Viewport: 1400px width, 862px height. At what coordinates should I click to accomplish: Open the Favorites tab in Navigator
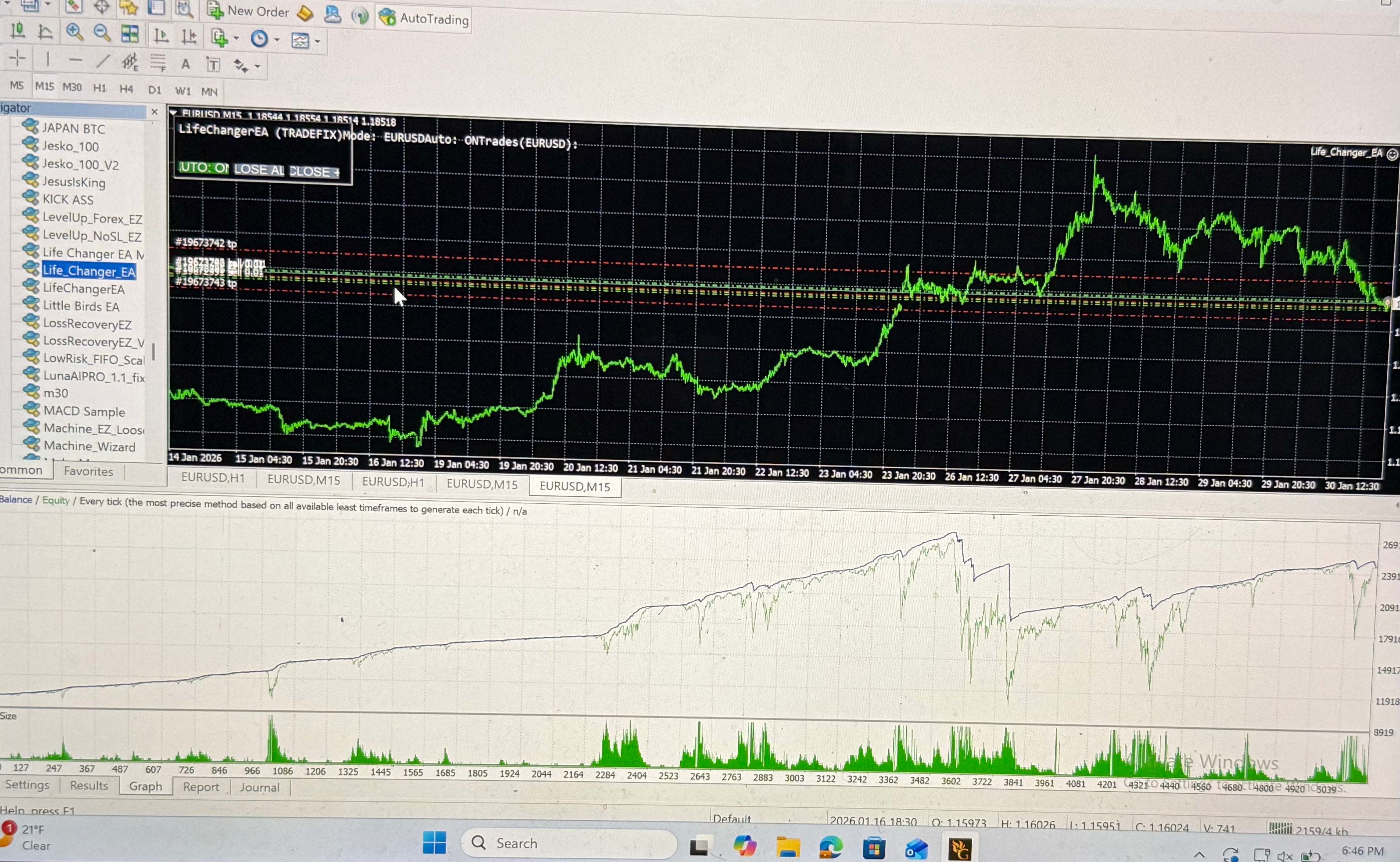88,471
